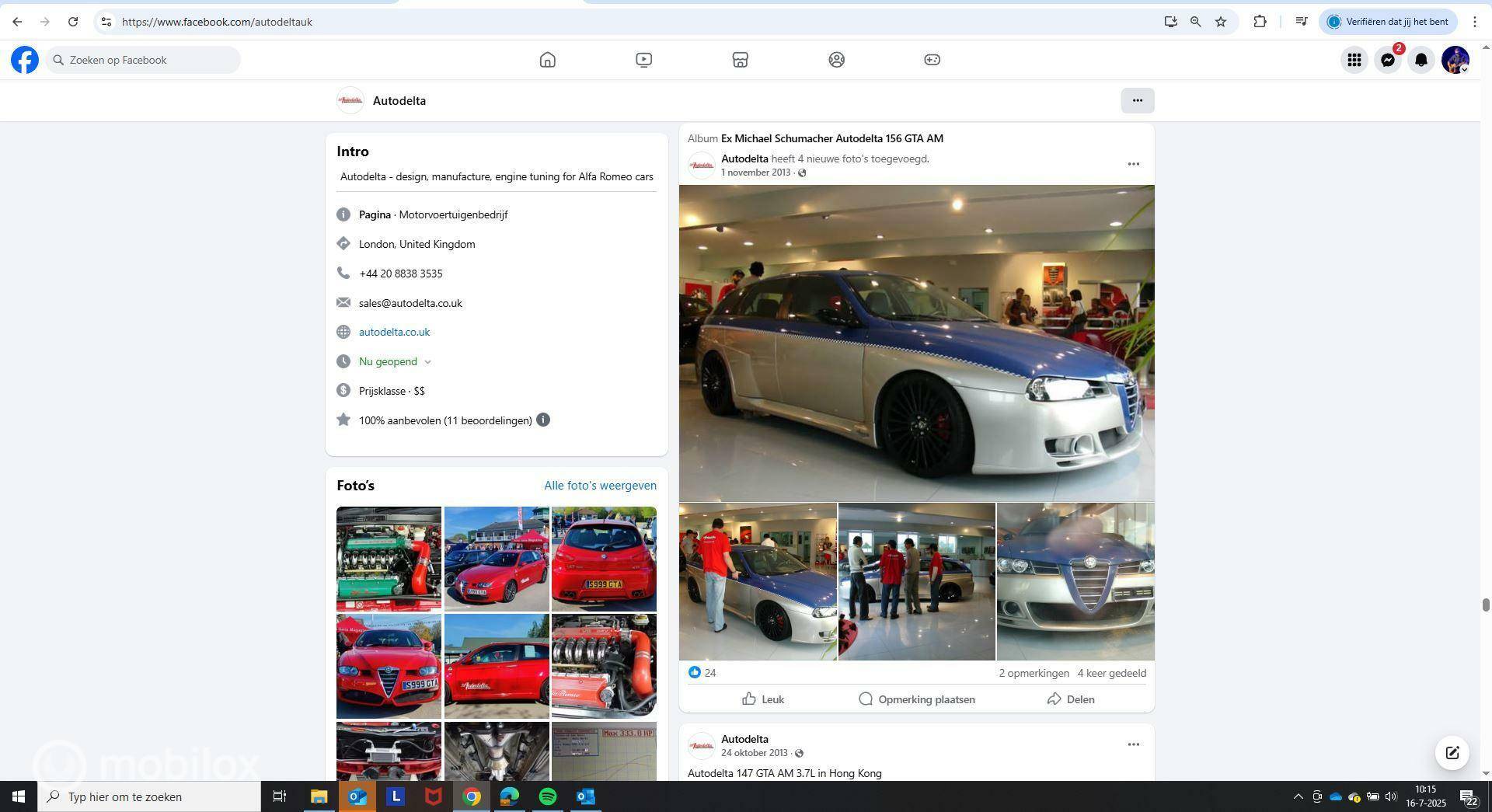
Task: Open Autodelta page options menu
Action: (x=1137, y=100)
